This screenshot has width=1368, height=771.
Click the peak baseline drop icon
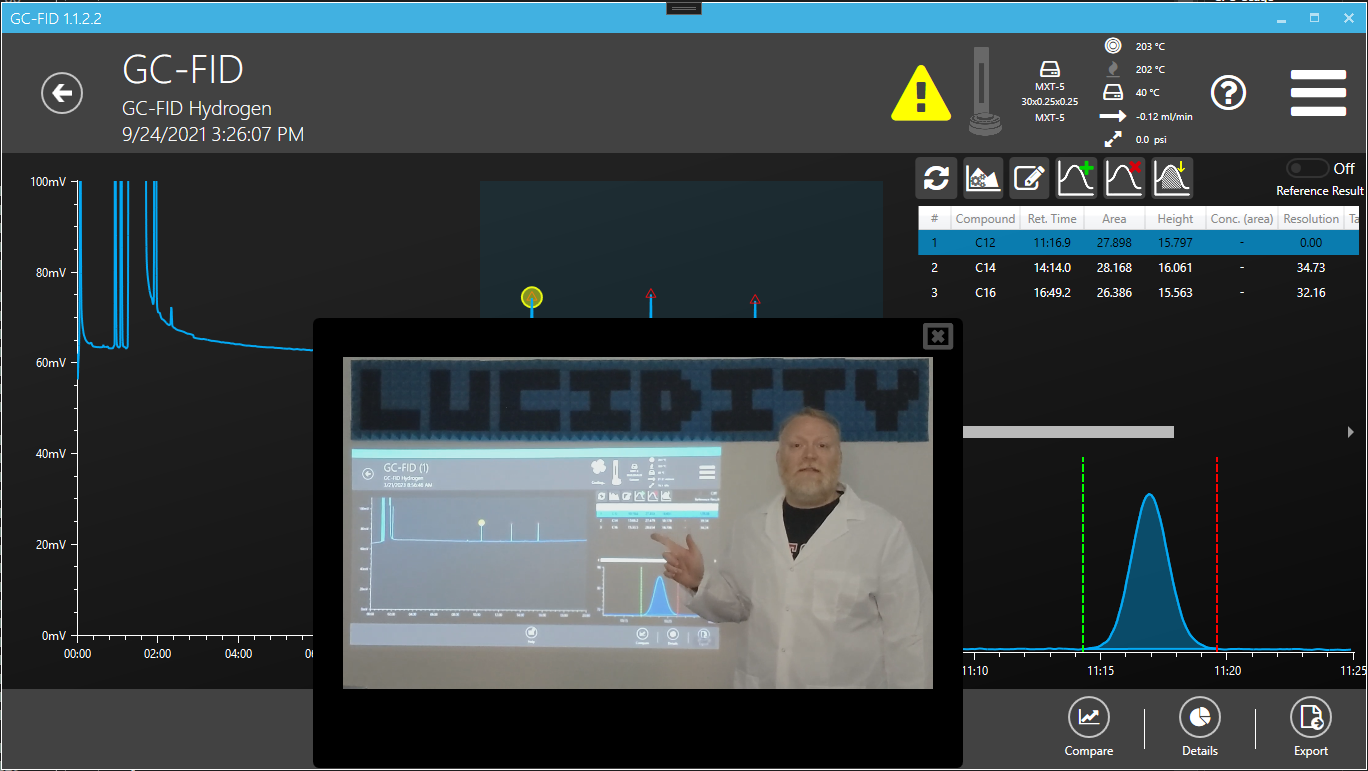pyautogui.click(x=1172, y=179)
